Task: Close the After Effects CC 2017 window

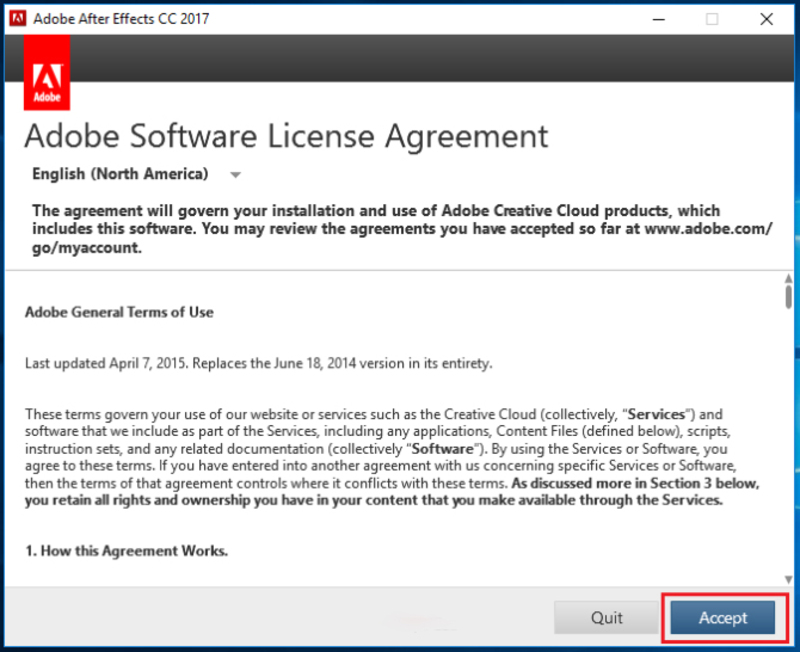Action: [766, 19]
